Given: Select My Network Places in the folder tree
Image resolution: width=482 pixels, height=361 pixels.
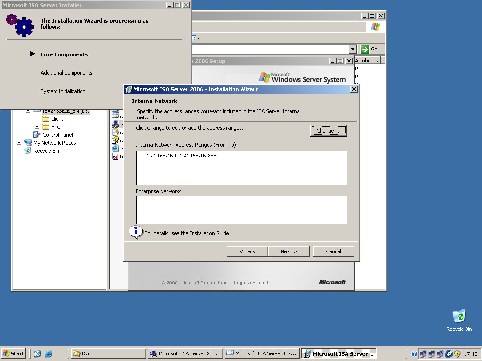Looking at the screenshot, I should [55, 143].
